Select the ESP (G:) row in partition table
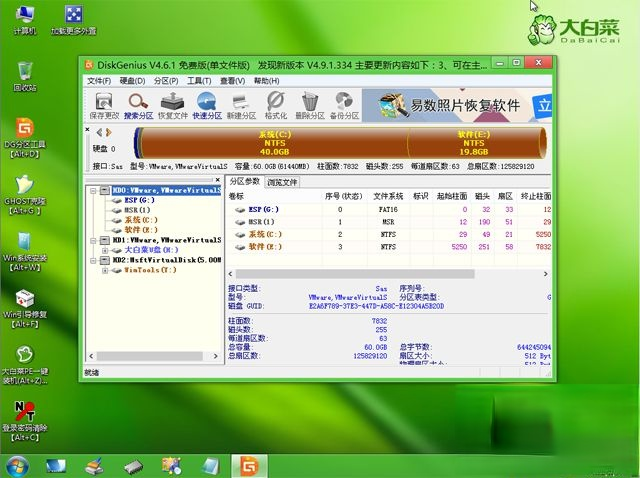This screenshot has width=640, height=478. tap(389, 209)
